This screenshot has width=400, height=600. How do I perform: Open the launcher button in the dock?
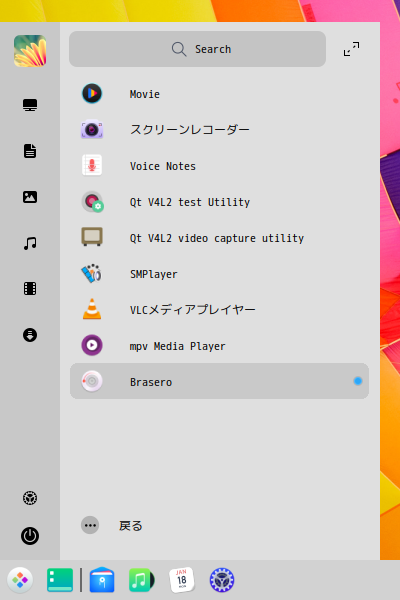[x=20, y=580]
